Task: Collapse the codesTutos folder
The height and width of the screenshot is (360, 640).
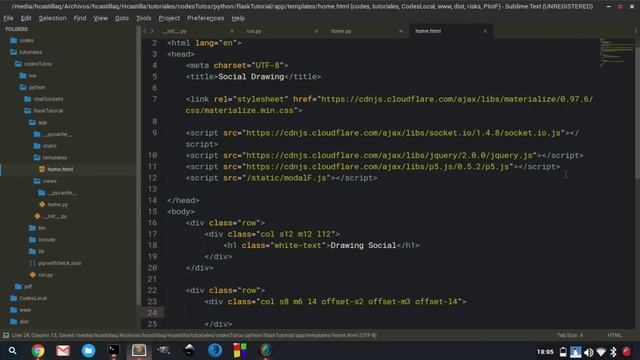Action: [x=33, y=64]
